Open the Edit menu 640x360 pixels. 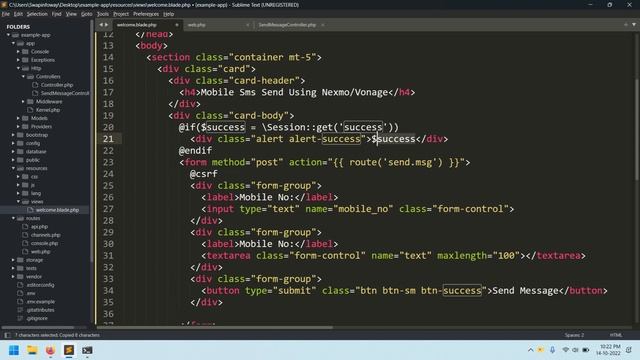(18, 14)
